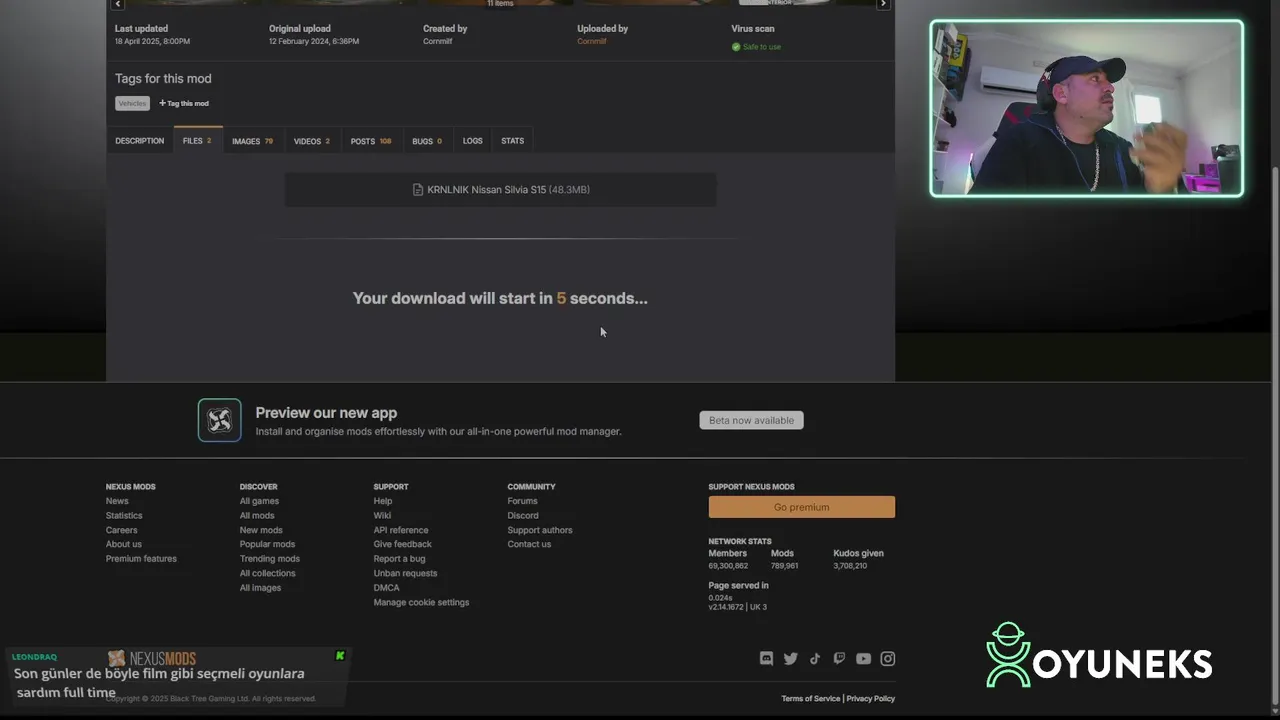Image resolution: width=1280 pixels, height=720 pixels.
Task: Open the News footer link
Action: (117, 501)
